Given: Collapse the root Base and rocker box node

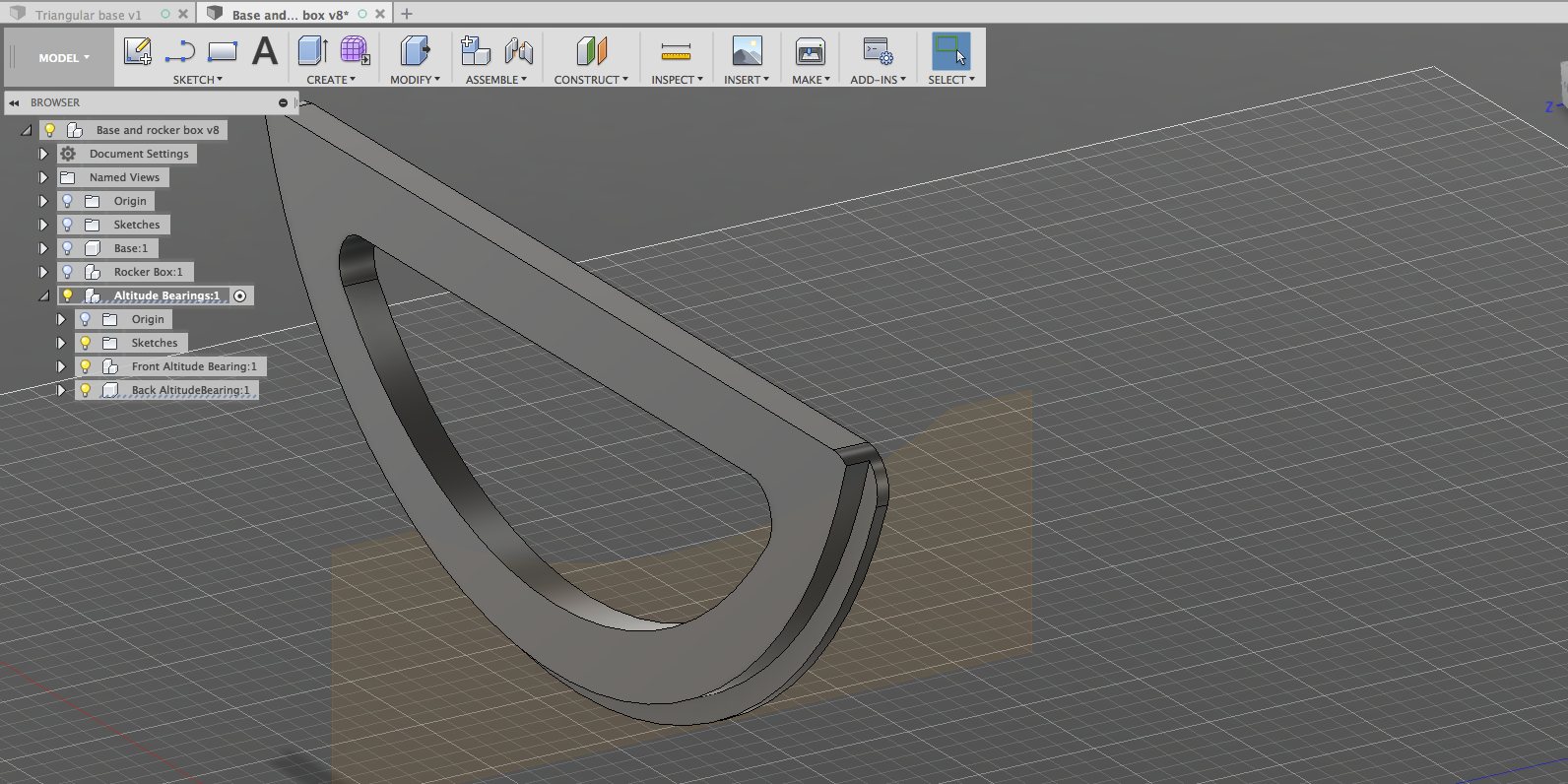Looking at the screenshot, I should coord(27,130).
